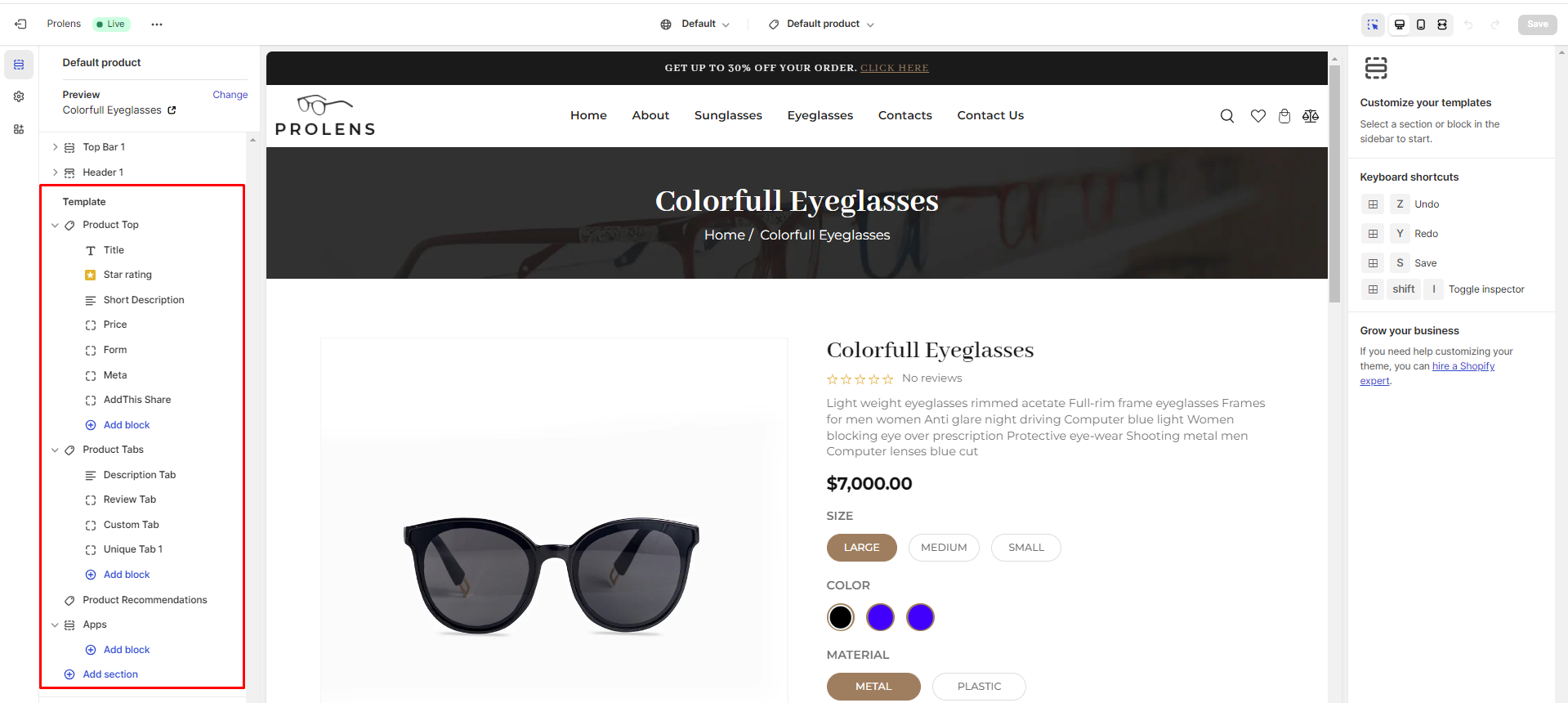Open the theme settings gear icon
1568x703 pixels.
[19, 96]
